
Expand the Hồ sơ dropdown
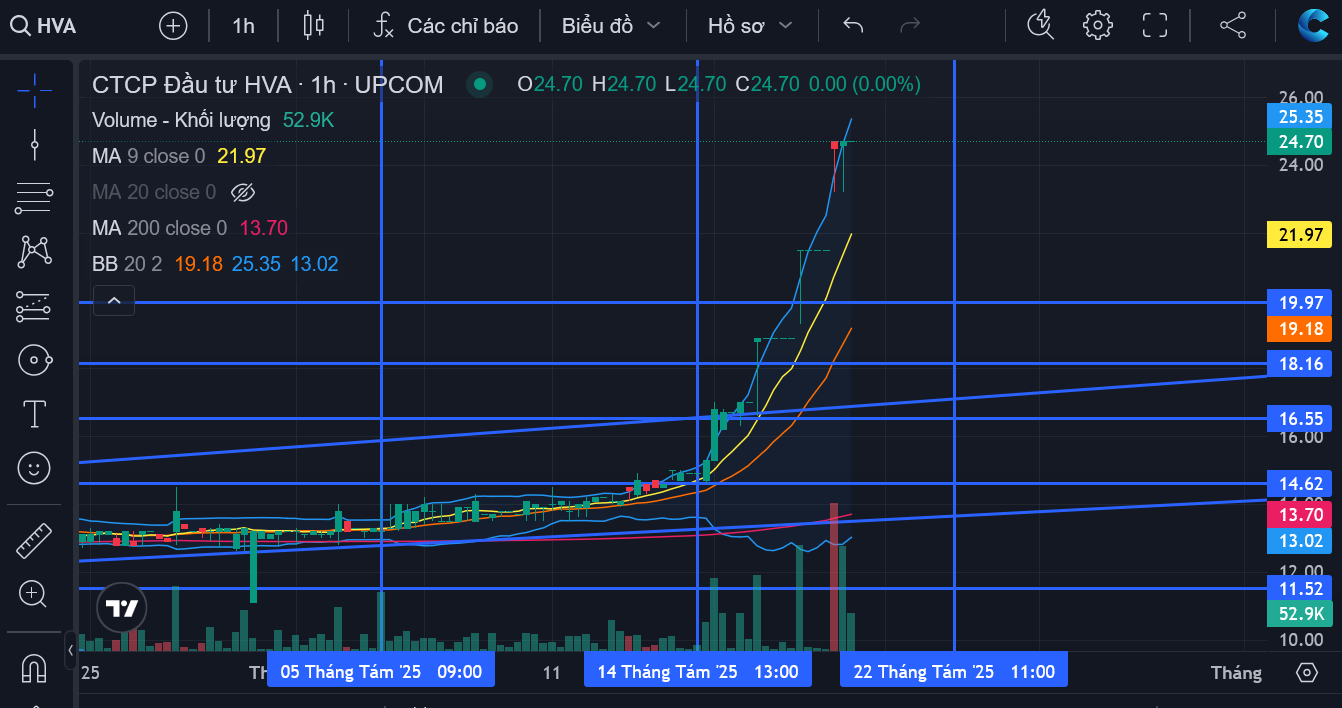click(x=750, y=26)
